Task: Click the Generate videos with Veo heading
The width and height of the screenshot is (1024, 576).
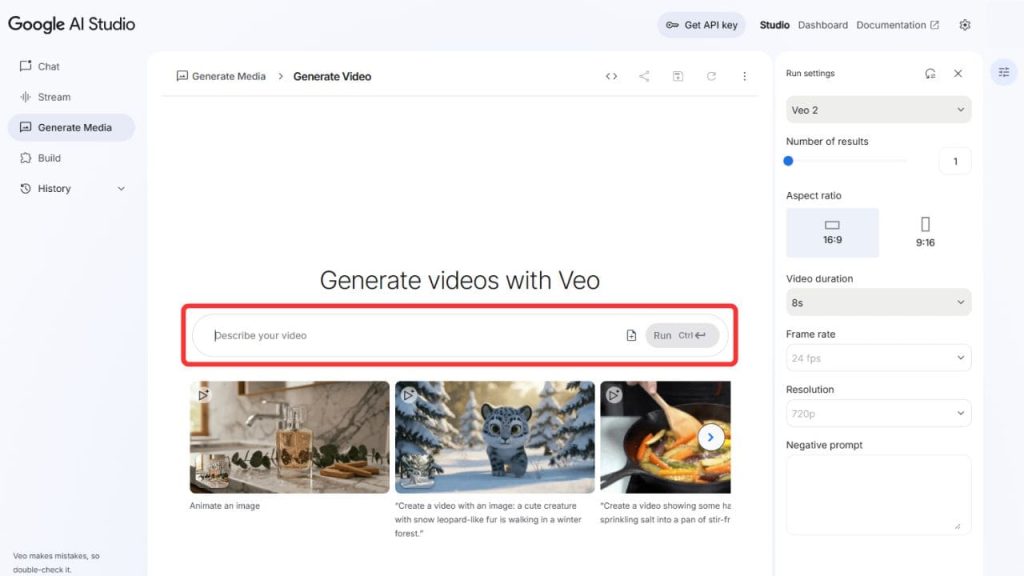Action: [x=459, y=280]
